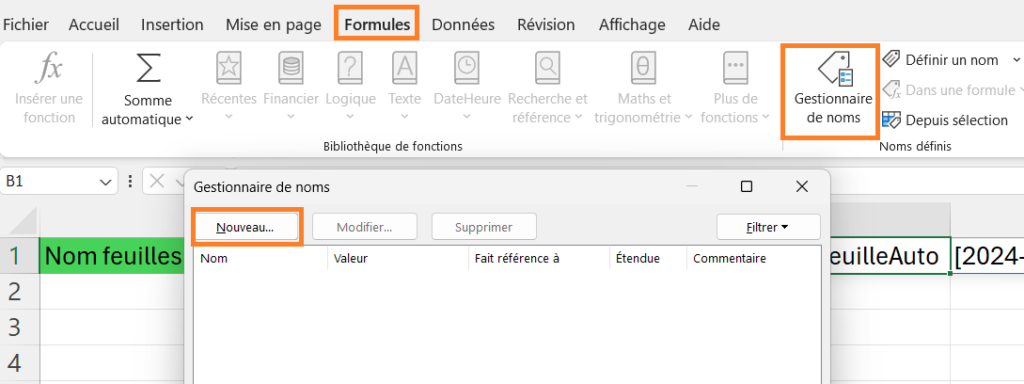The height and width of the screenshot is (384, 1024).
Task: Select the Formules tab
Action: pos(377,25)
